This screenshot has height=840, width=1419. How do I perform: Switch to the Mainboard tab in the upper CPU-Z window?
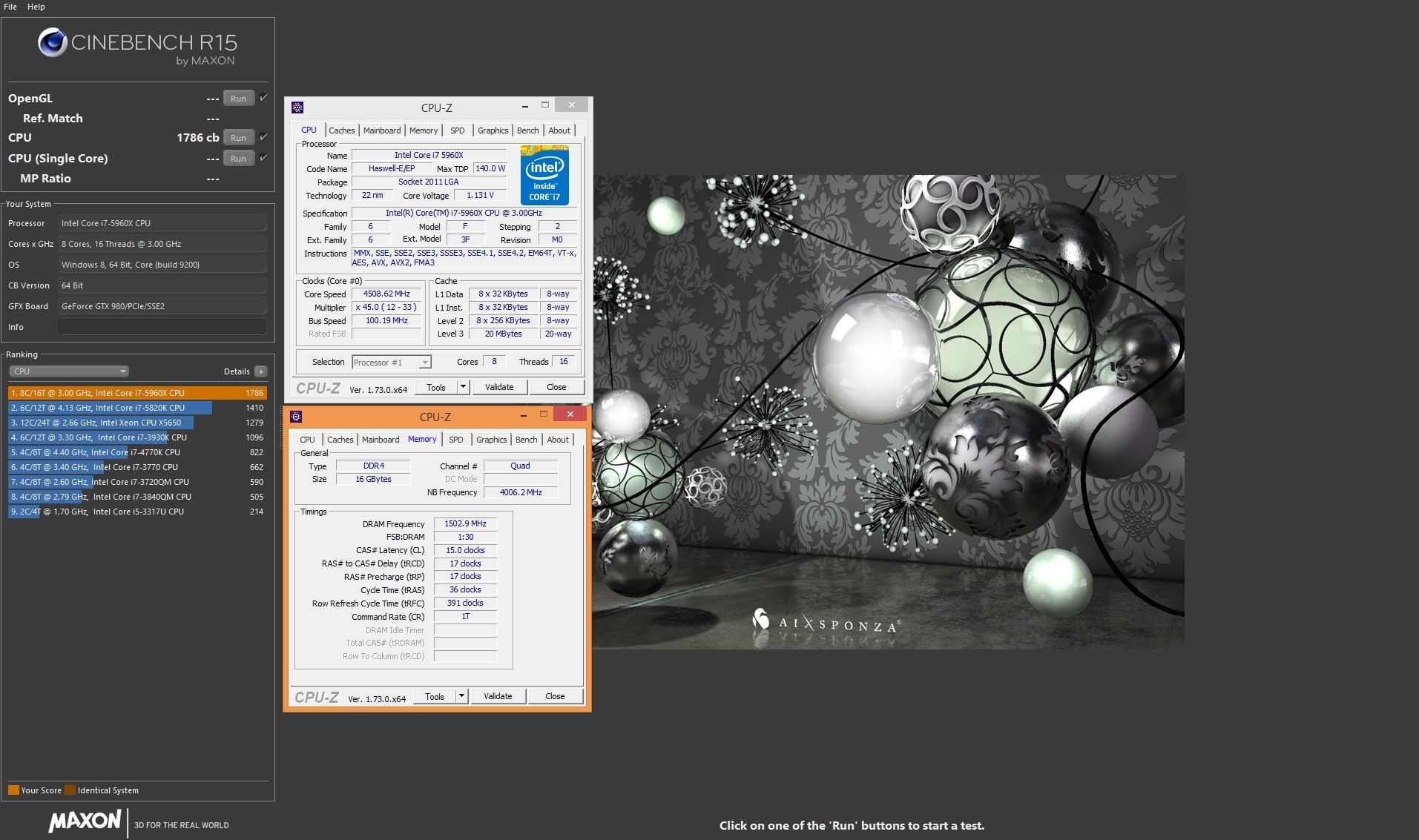coord(382,130)
